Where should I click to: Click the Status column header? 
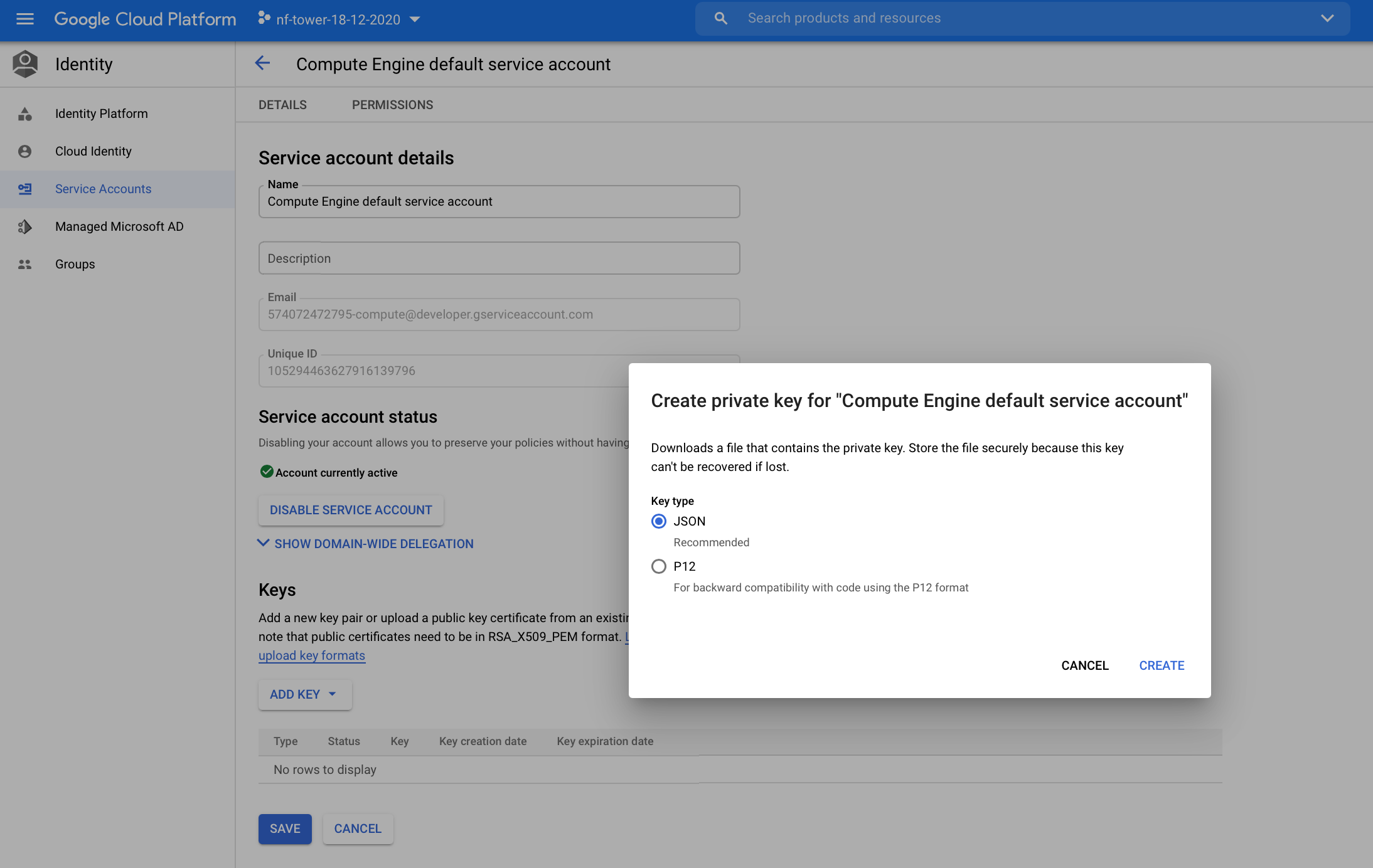click(344, 741)
